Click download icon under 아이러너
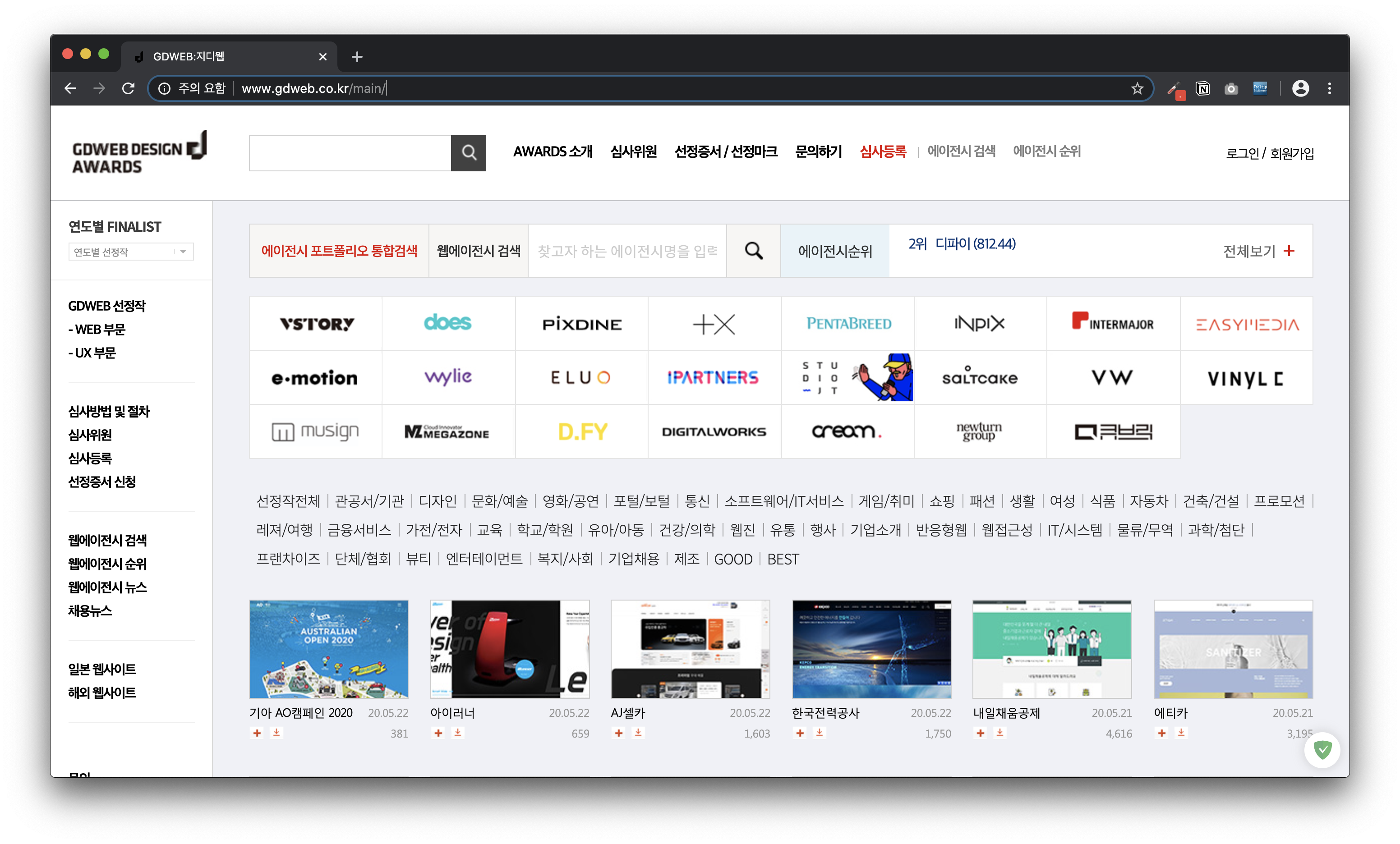The image size is (1400, 844). [x=457, y=733]
